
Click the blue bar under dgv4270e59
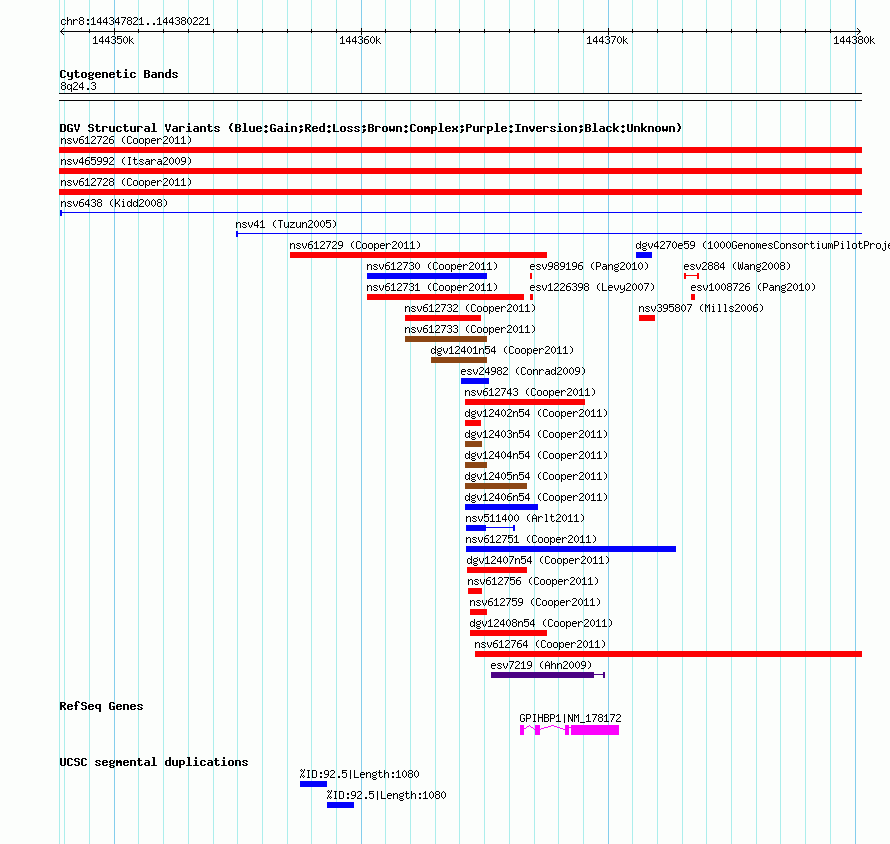[644, 255]
